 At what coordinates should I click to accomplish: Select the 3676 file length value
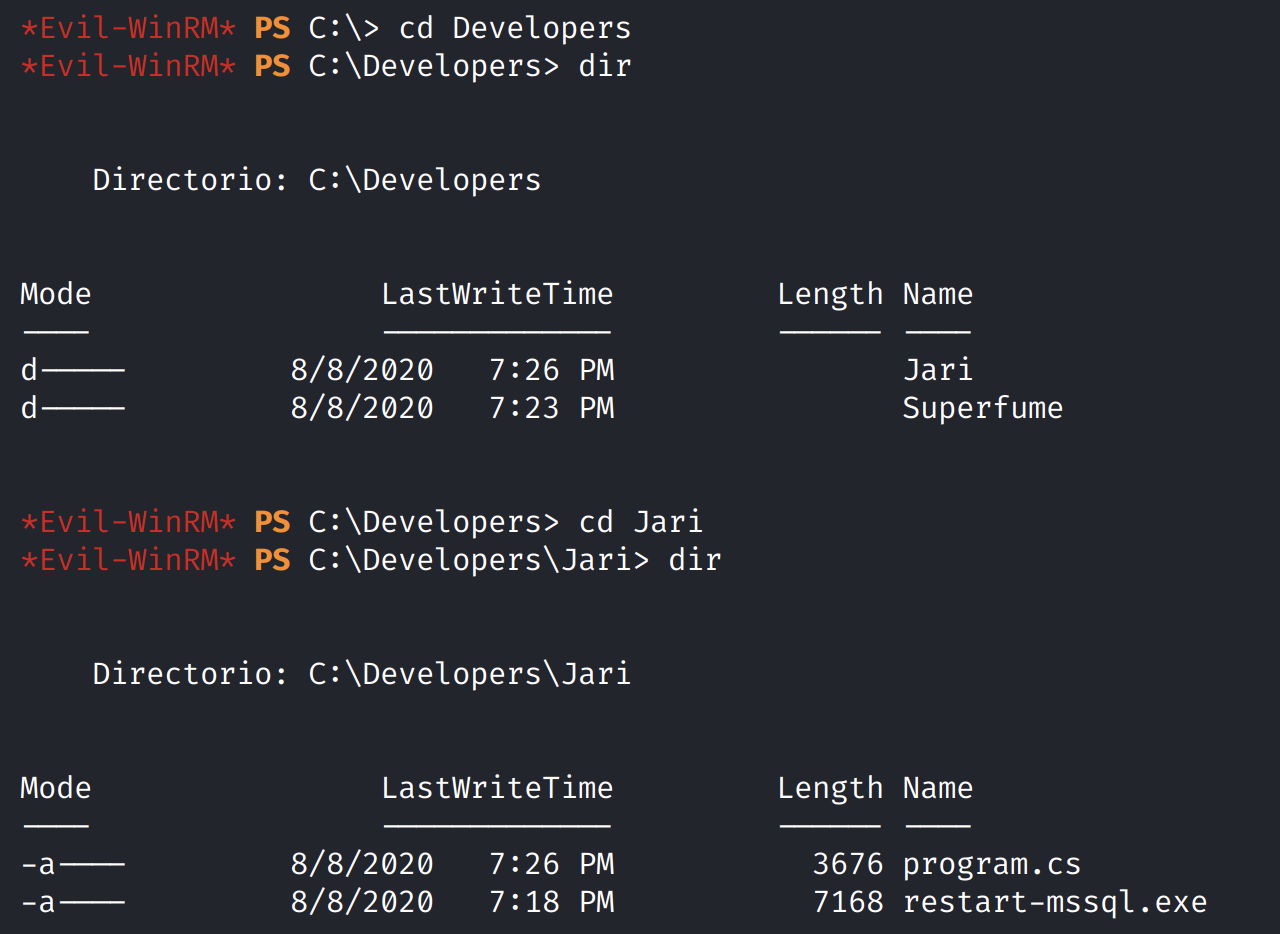pos(848,864)
